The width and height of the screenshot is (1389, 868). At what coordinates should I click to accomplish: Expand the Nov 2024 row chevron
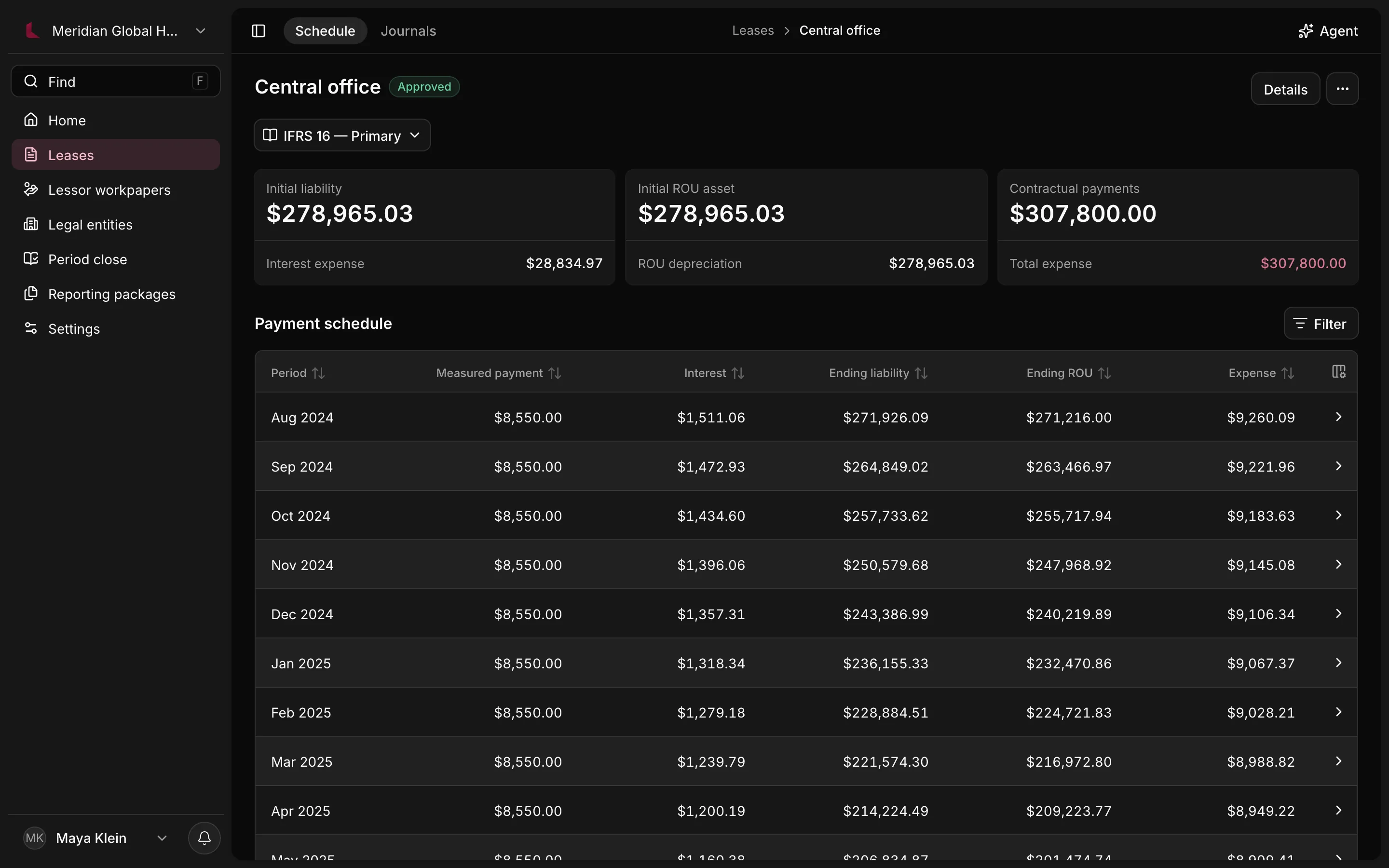1338,564
